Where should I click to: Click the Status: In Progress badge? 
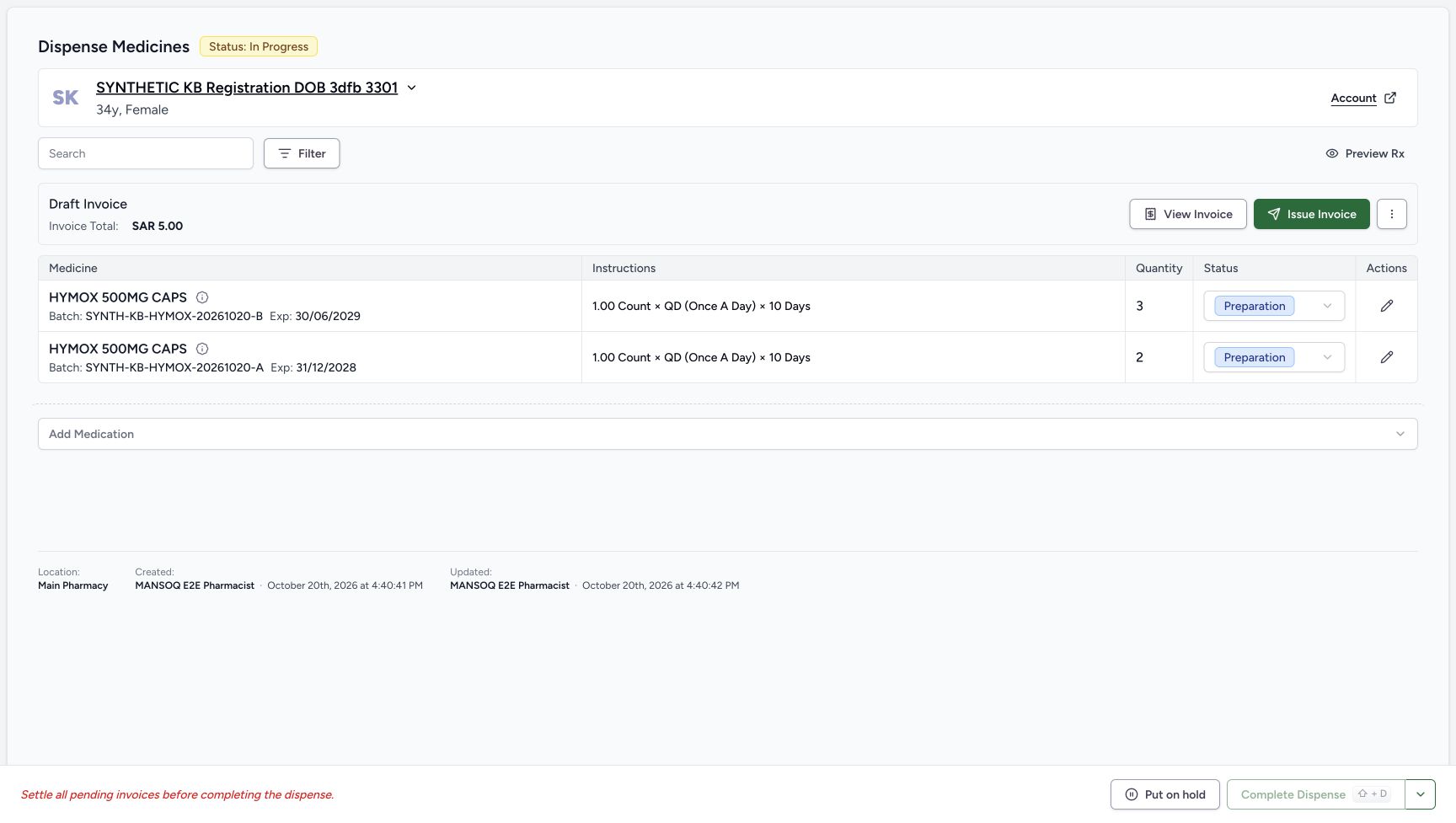(259, 46)
